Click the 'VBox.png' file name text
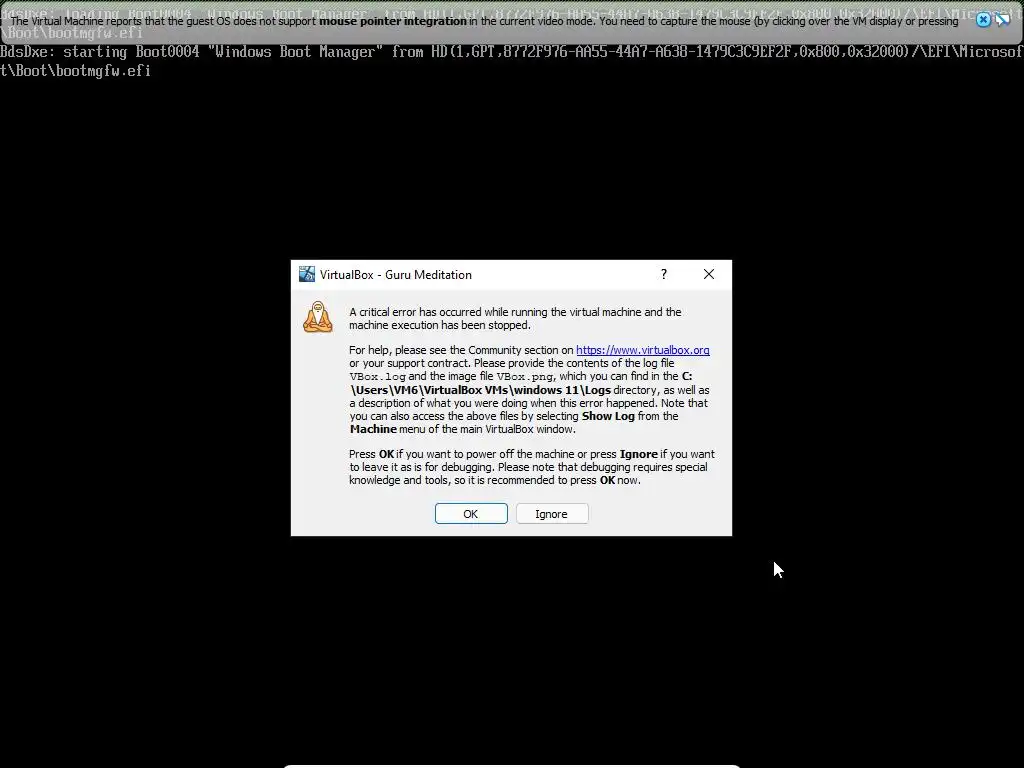The height and width of the screenshot is (768, 1024). click(x=525, y=377)
